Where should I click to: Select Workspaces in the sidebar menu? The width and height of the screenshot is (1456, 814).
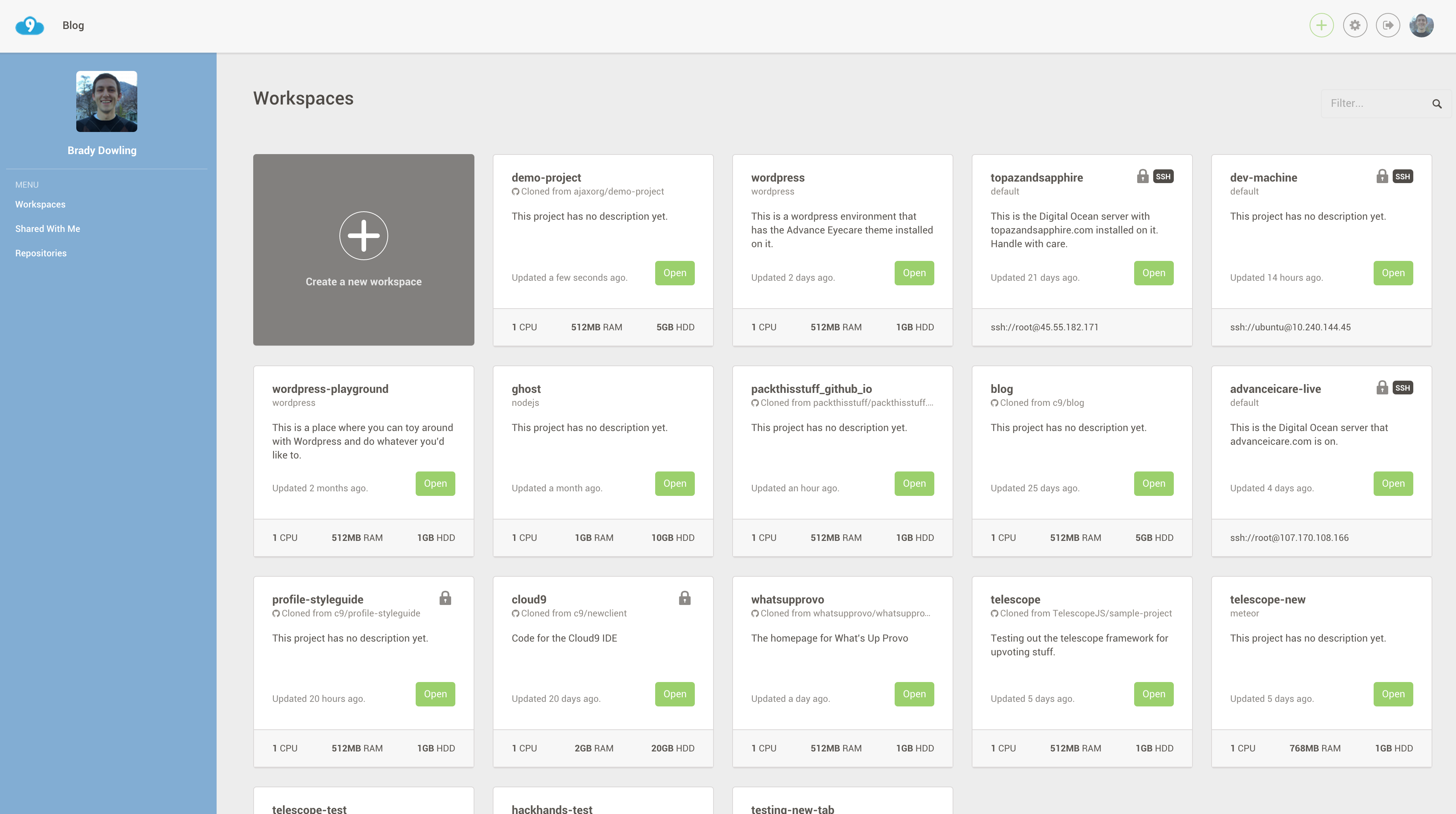[x=40, y=204]
